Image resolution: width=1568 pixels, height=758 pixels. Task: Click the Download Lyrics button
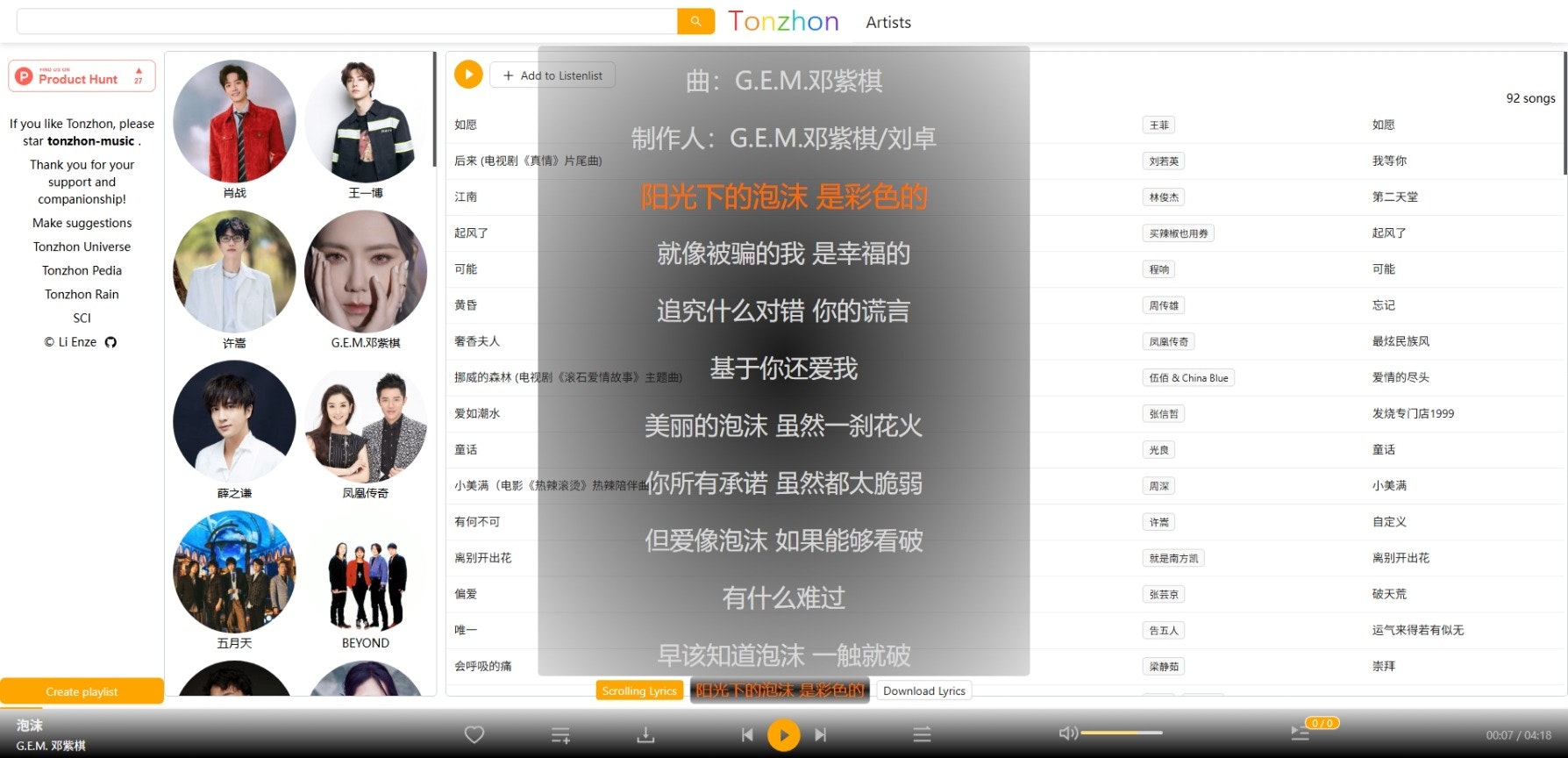(924, 691)
